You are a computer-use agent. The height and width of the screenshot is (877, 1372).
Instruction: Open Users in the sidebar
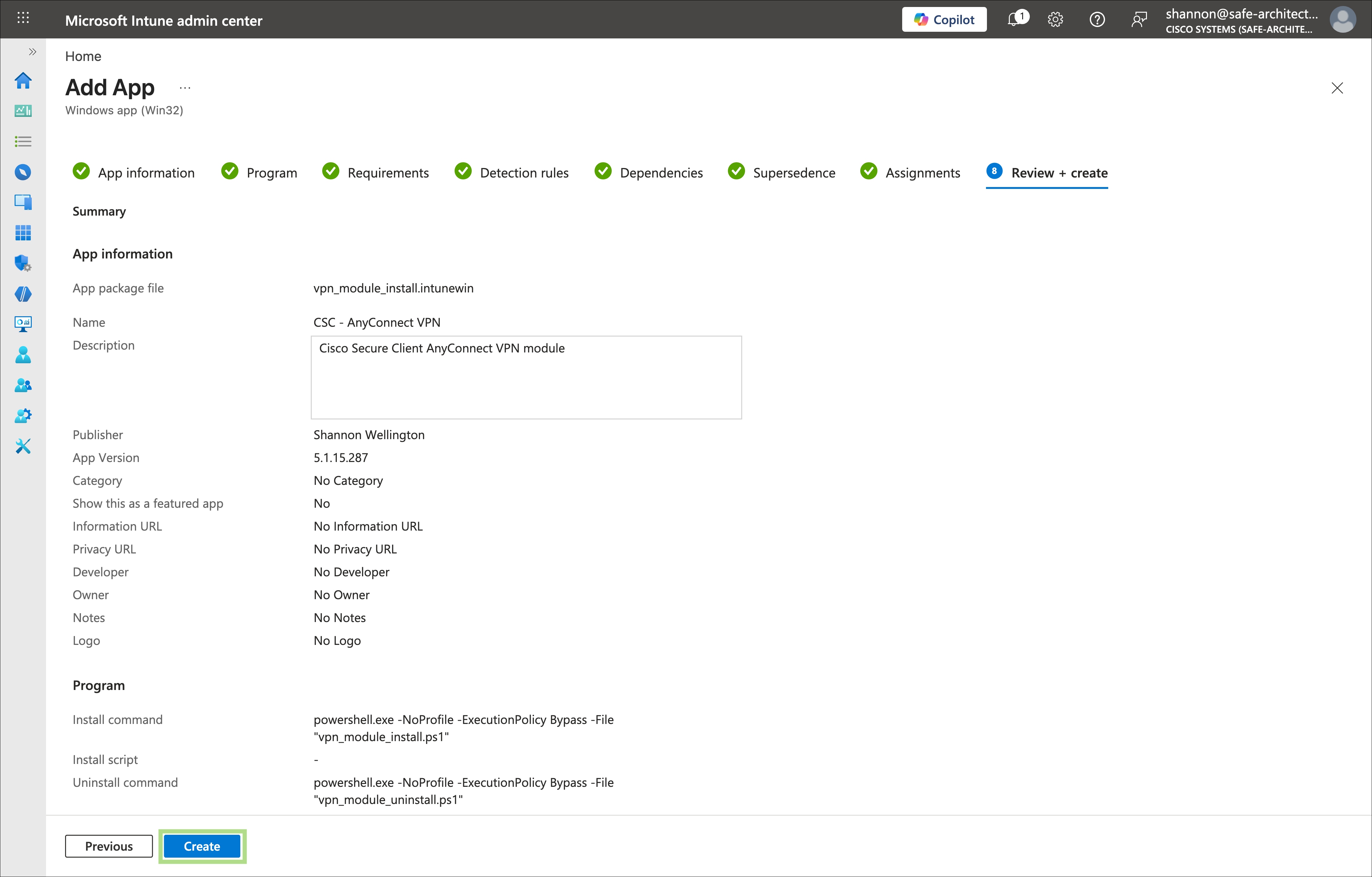coord(23,355)
